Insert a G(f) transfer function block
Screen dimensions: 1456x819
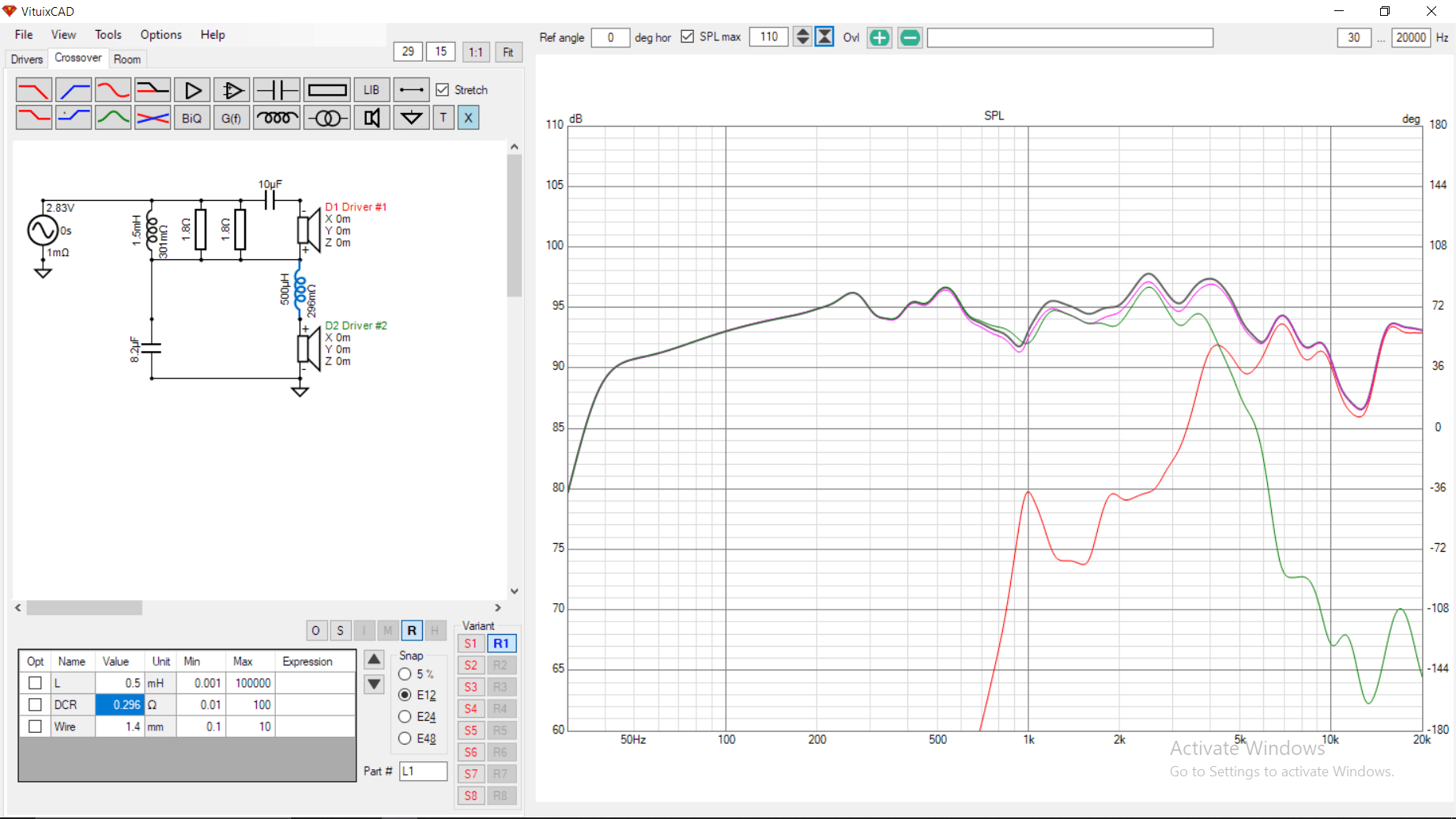(x=232, y=118)
